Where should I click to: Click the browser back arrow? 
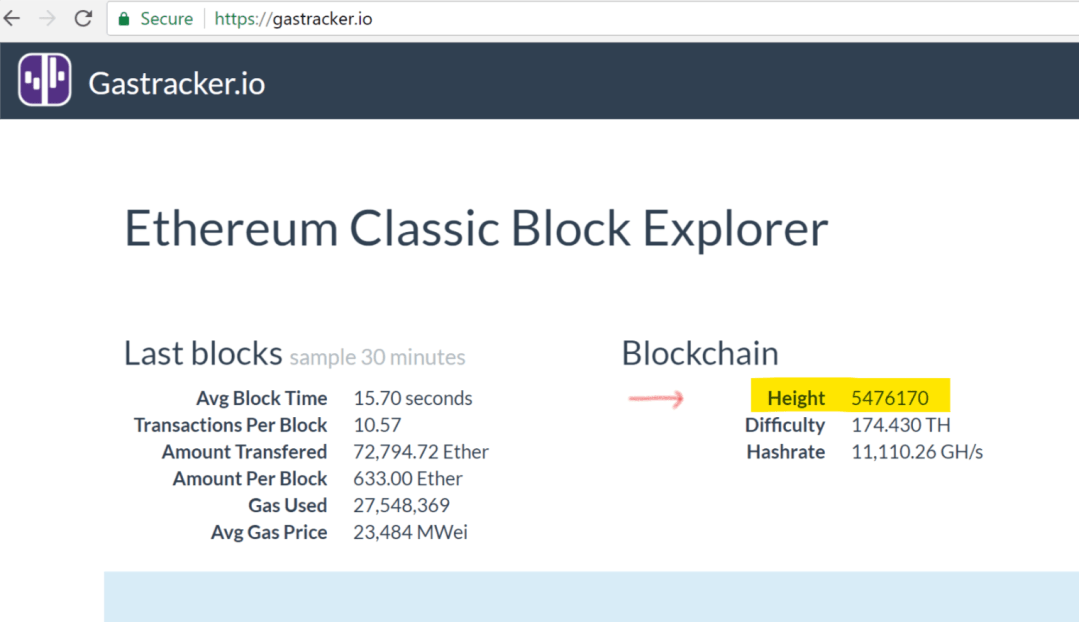coord(13,18)
